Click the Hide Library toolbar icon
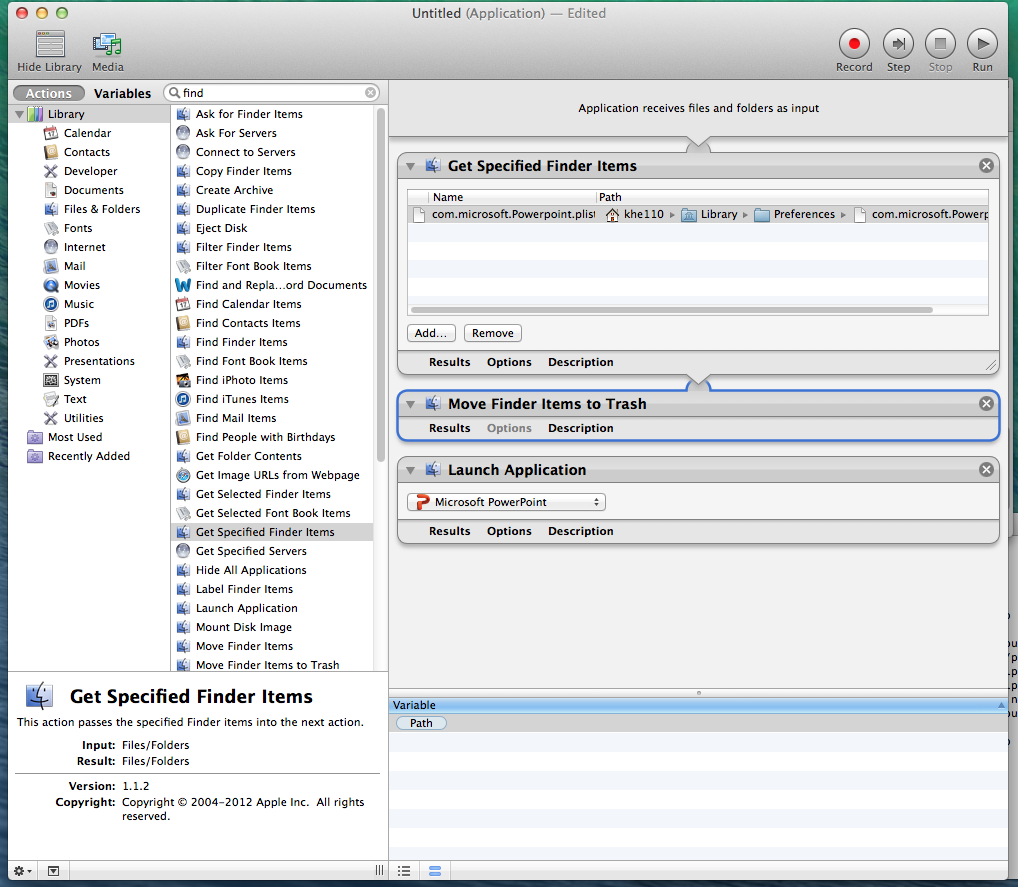 (x=50, y=44)
